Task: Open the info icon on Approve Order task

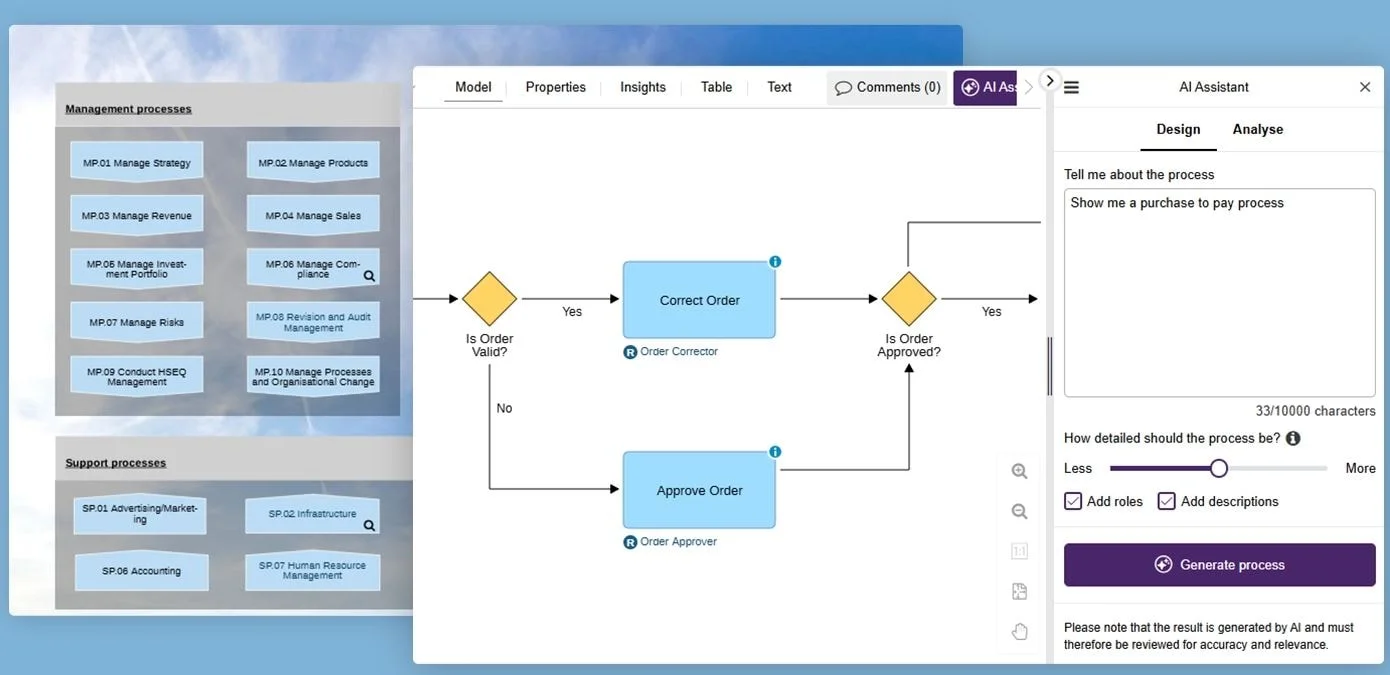Action: (x=775, y=451)
